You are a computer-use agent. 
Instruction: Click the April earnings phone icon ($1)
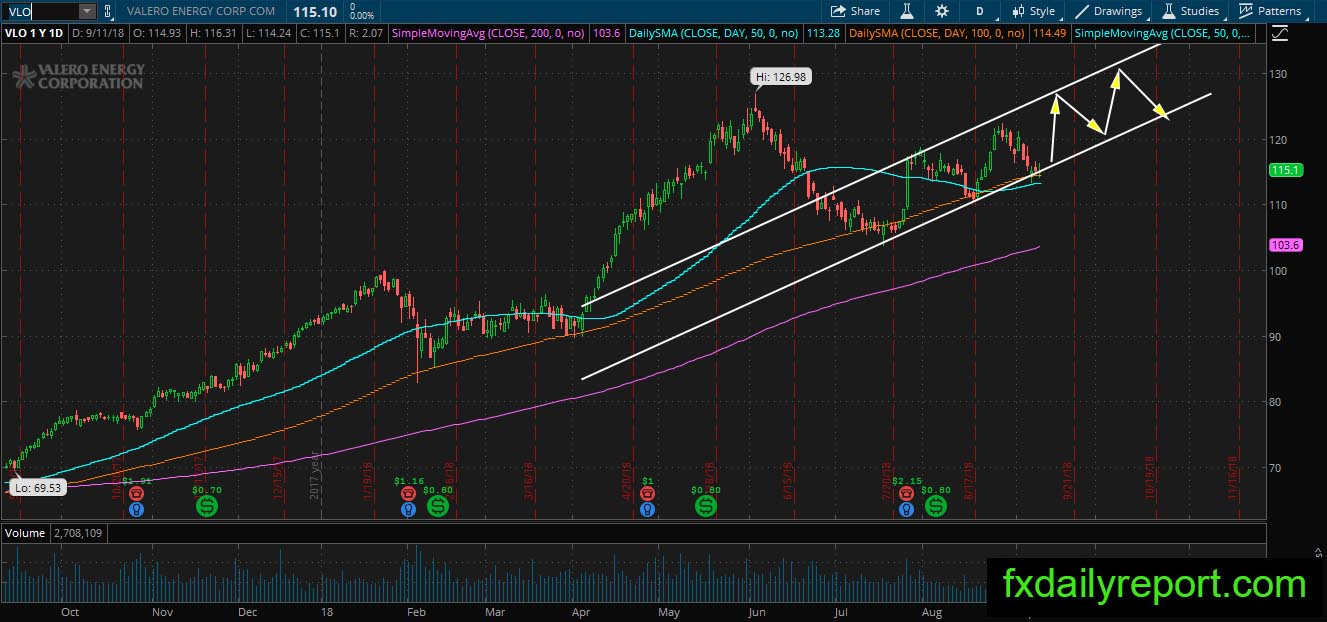[x=647, y=493]
